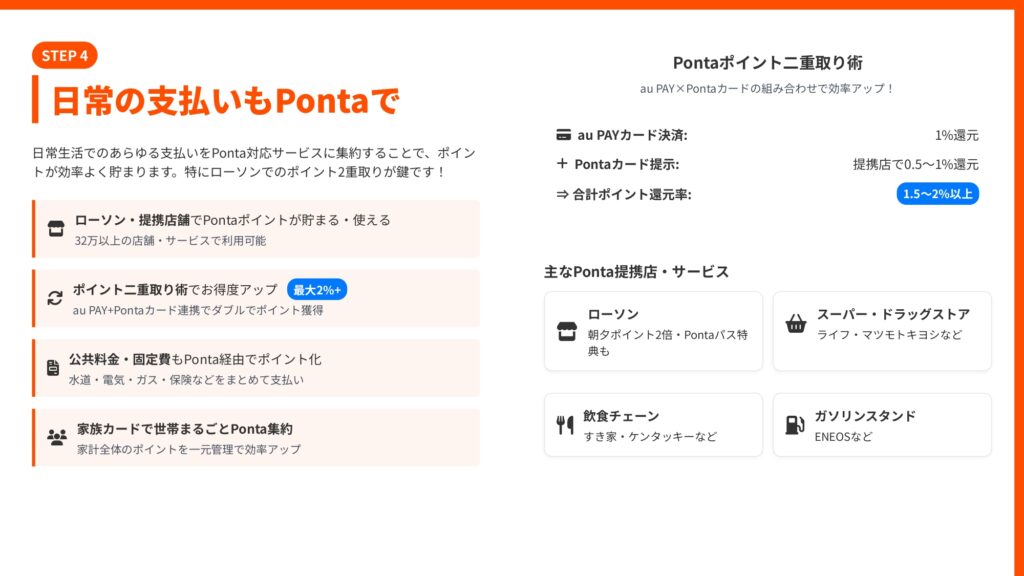Click the credit card icon beside au PAYカード決済
This screenshot has height=576, width=1024.
563,135
